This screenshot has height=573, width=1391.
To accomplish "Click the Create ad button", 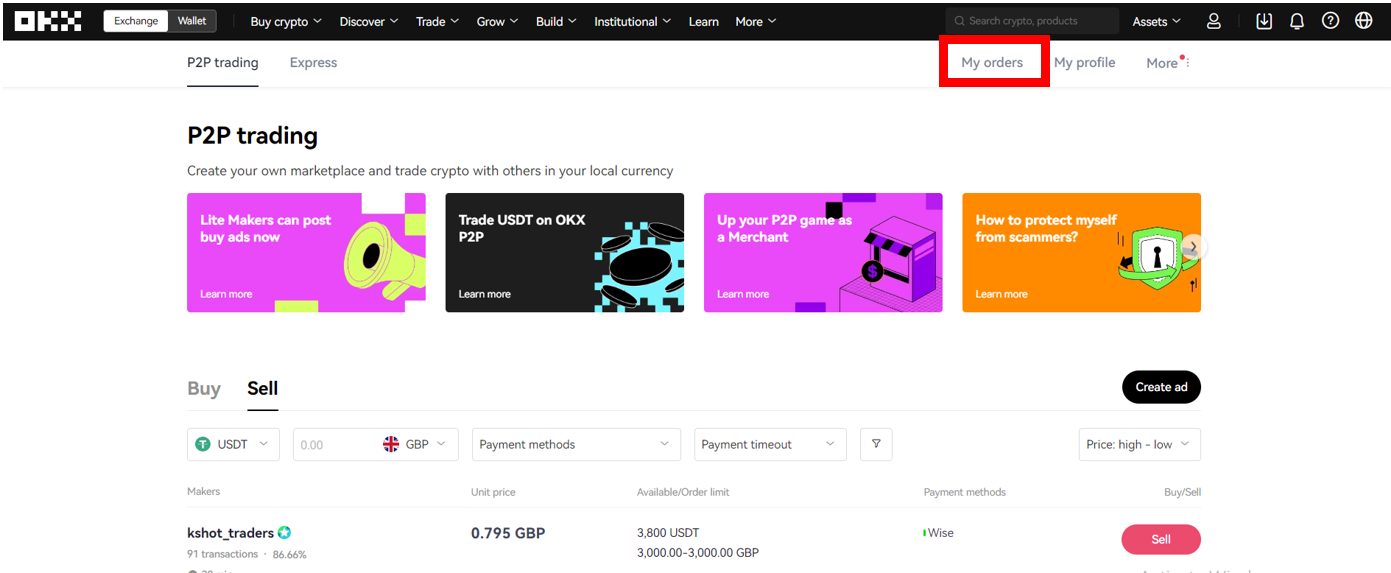I will coord(1161,387).
